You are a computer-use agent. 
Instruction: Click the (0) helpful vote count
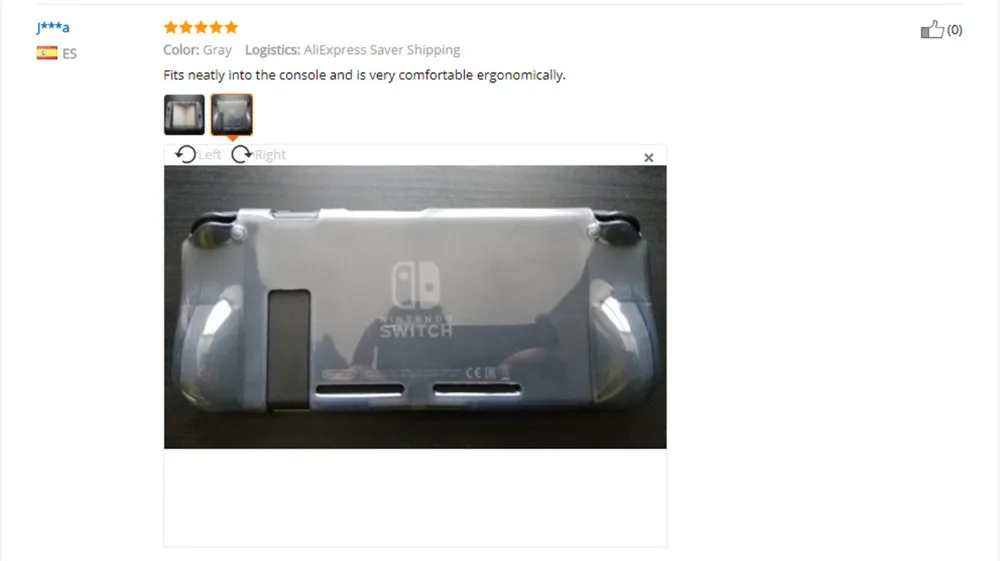(955, 30)
